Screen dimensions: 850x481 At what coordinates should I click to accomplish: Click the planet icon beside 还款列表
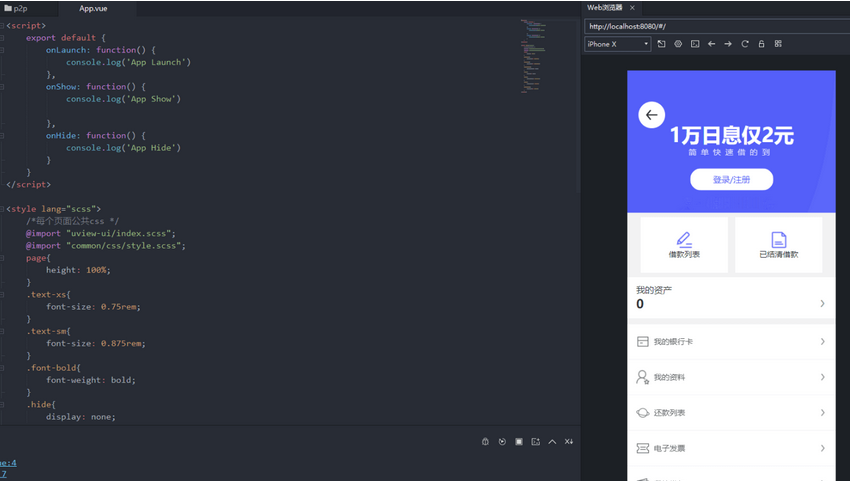click(x=642, y=413)
